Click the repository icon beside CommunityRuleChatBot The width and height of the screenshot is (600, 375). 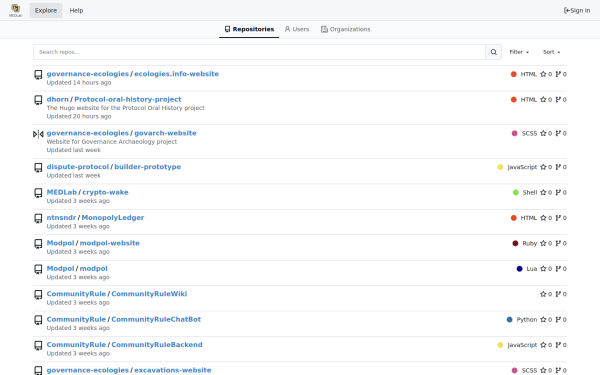(x=38, y=320)
